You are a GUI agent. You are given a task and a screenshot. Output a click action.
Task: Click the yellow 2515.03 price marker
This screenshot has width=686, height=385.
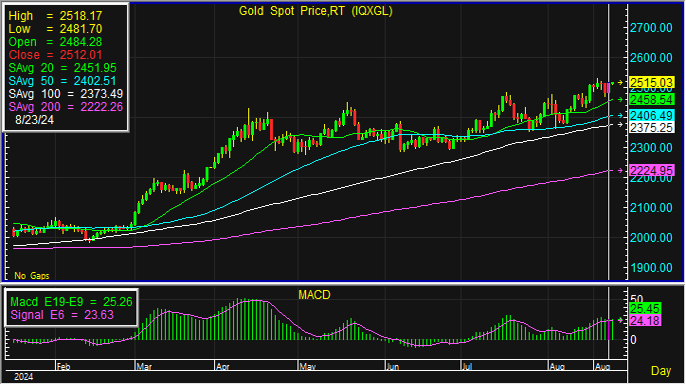[651, 83]
